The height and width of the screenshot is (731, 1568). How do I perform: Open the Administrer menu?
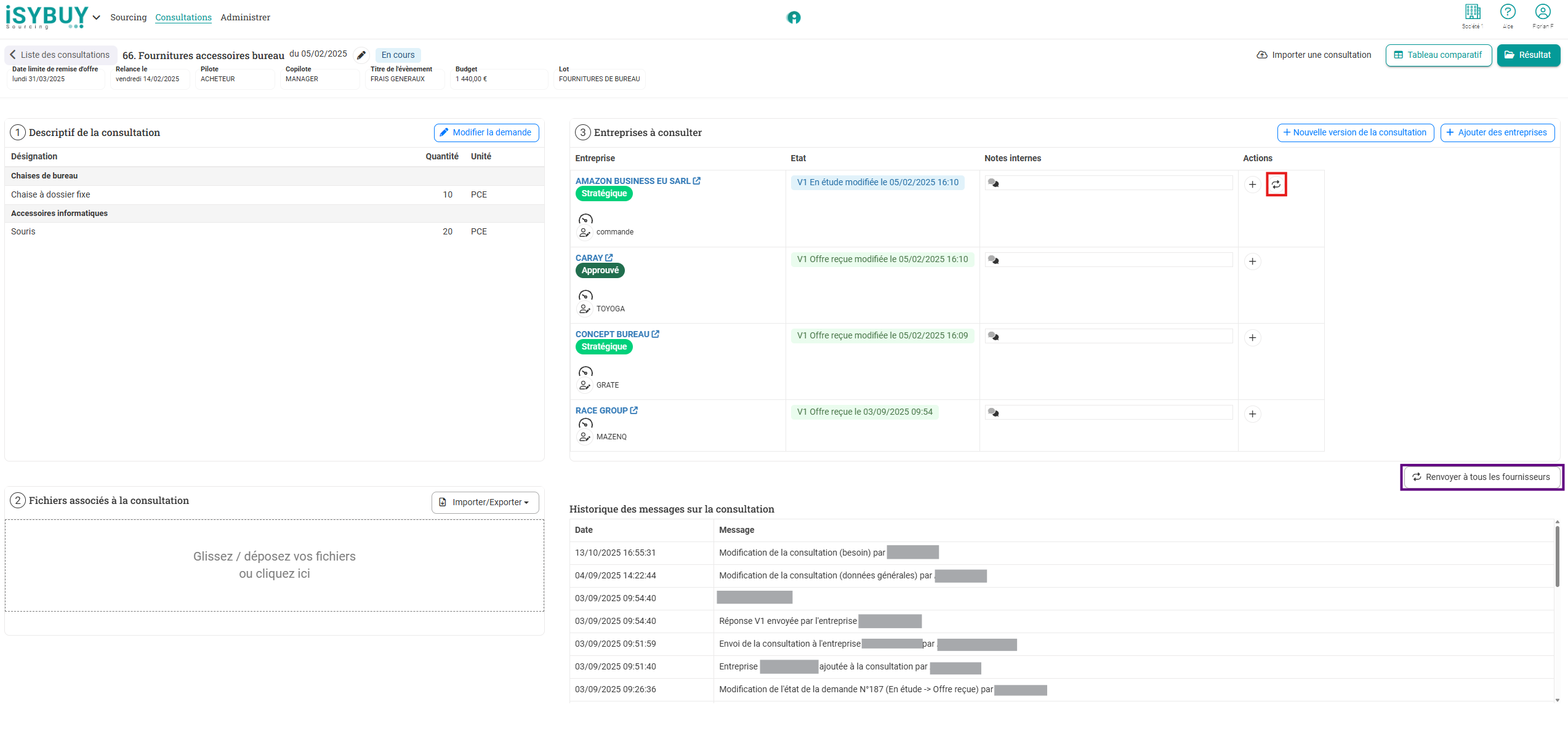[245, 17]
